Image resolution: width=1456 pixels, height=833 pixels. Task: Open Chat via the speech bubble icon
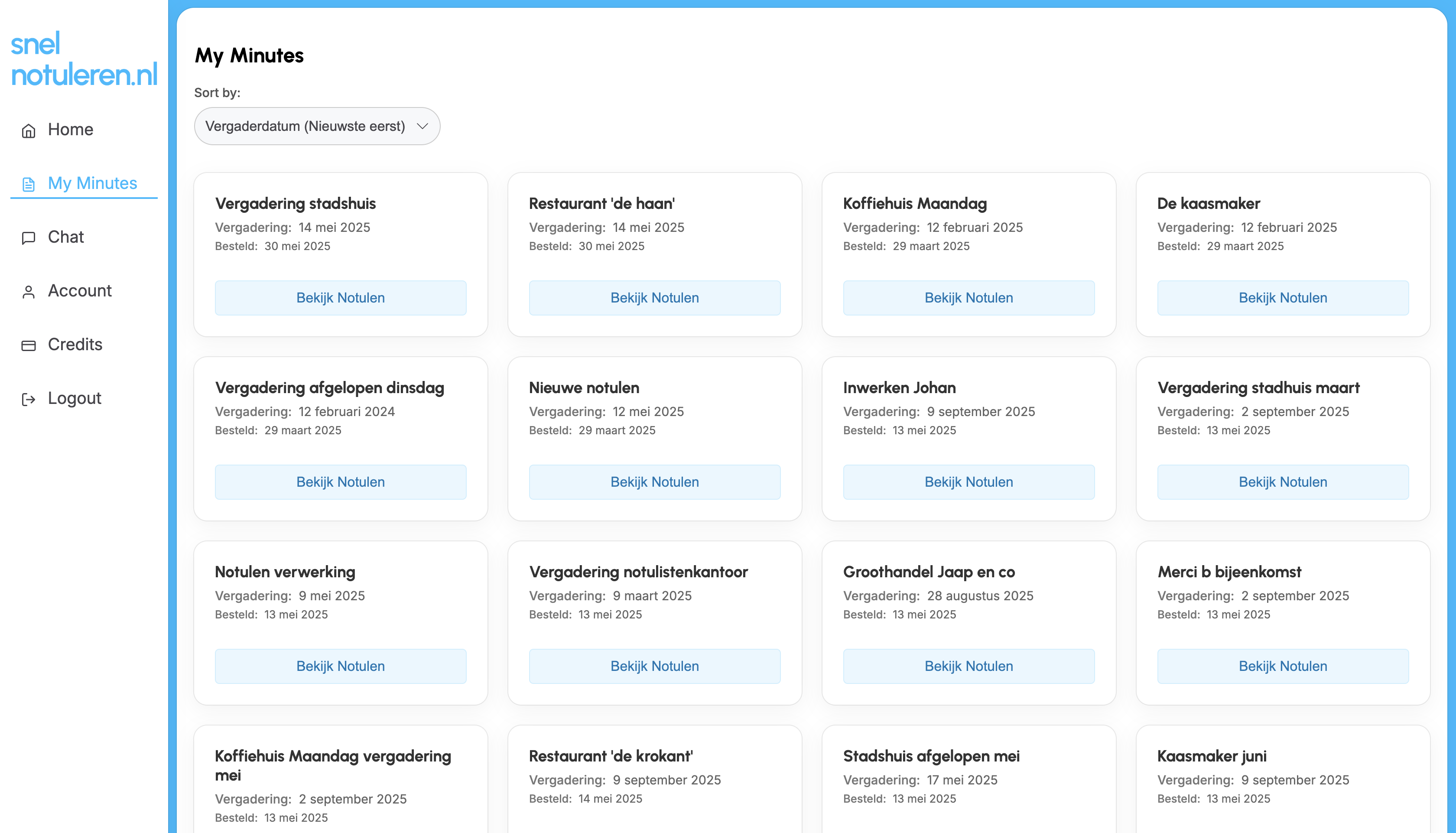(29, 238)
